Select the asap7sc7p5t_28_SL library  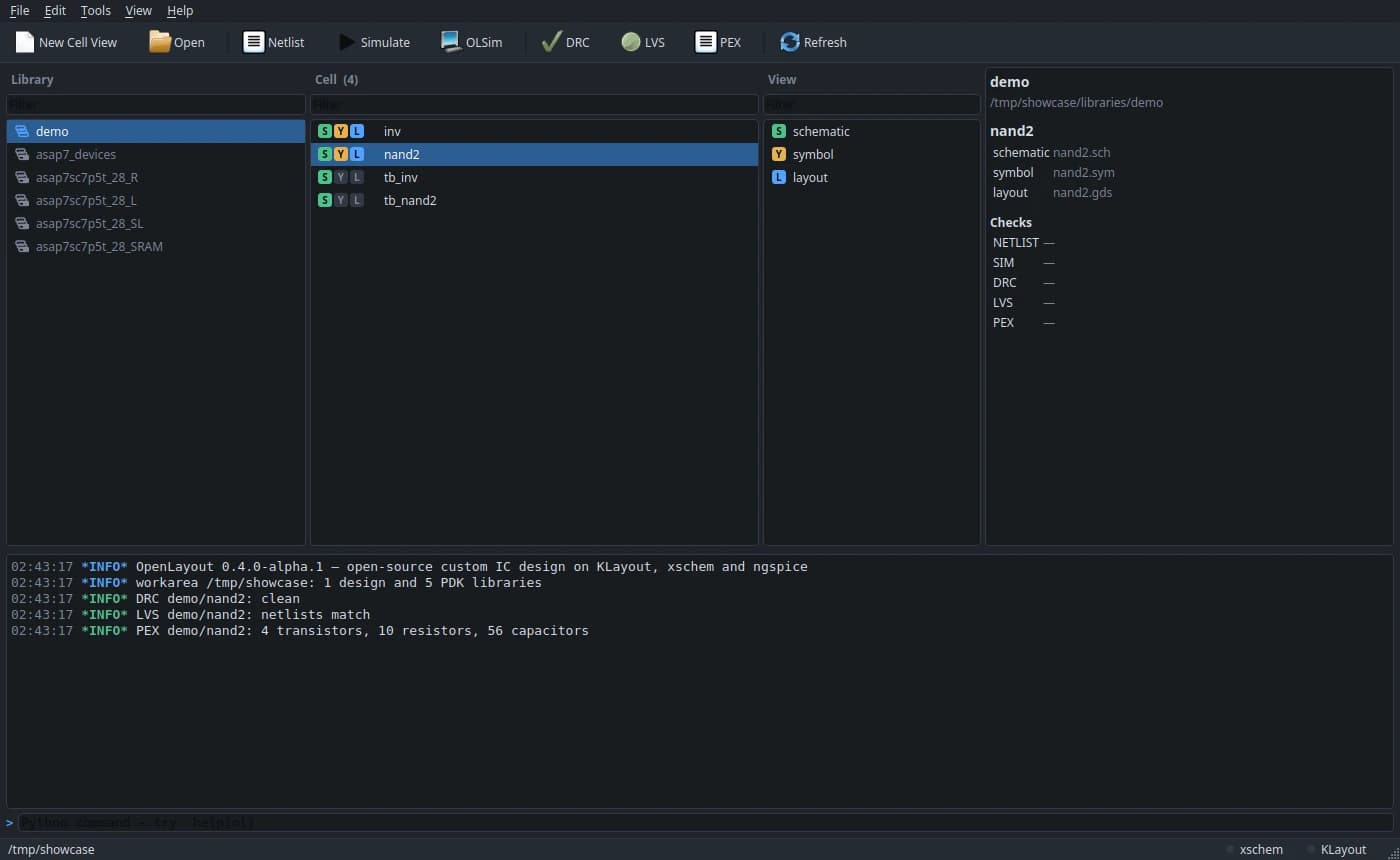click(x=155, y=223)
